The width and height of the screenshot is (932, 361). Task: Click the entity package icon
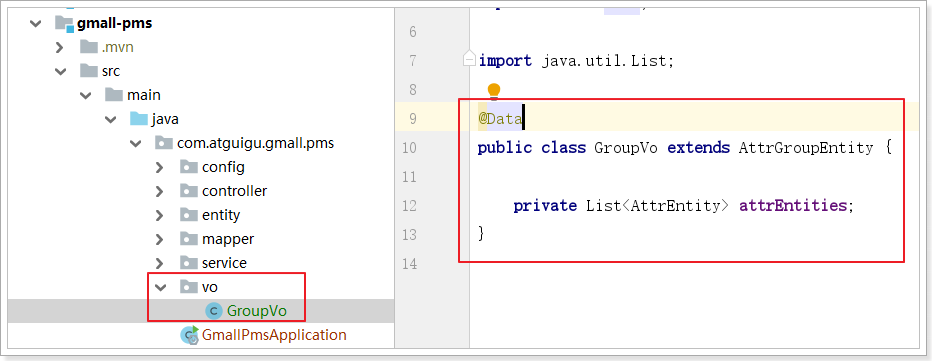point(188,215)
